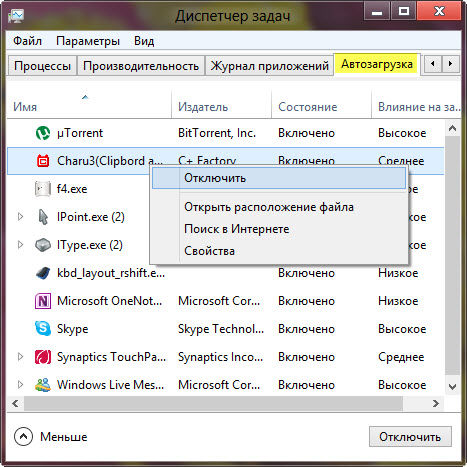
Task: Sort by the Имя column header
Action: 89,104
